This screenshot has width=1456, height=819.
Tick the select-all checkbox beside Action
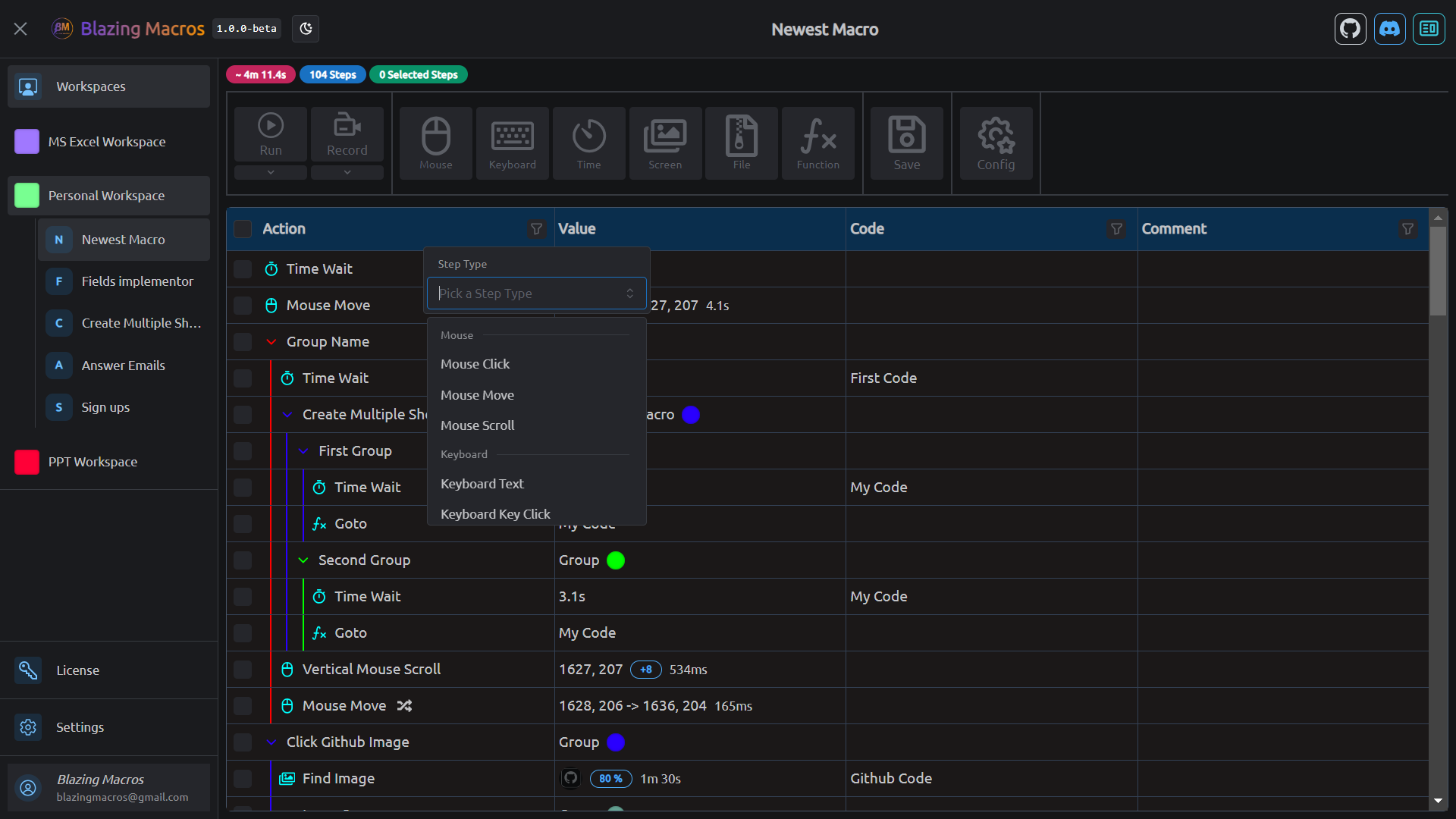point(243,229)
